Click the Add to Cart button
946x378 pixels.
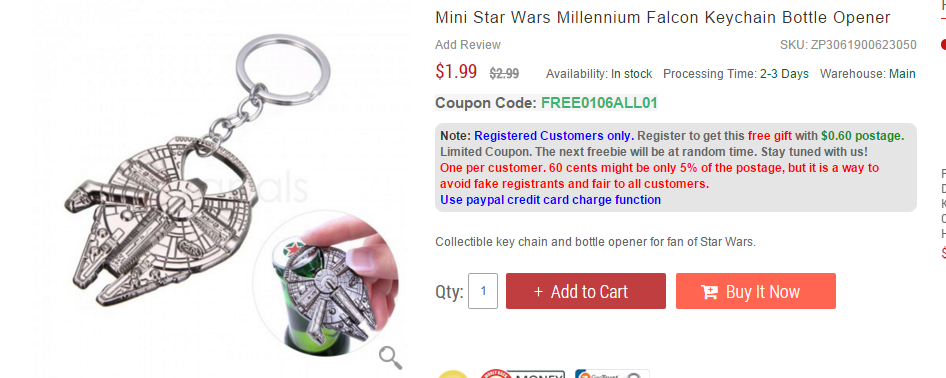586,291
